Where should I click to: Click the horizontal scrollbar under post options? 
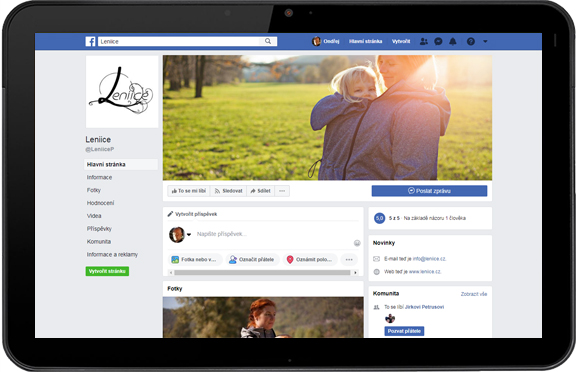coord(263,272)
